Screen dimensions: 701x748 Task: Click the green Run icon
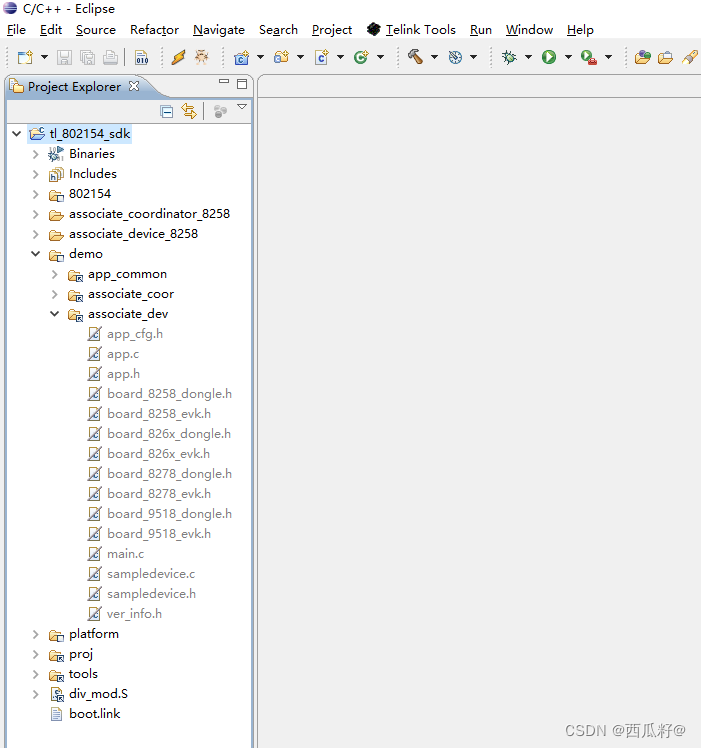[549, 57]
